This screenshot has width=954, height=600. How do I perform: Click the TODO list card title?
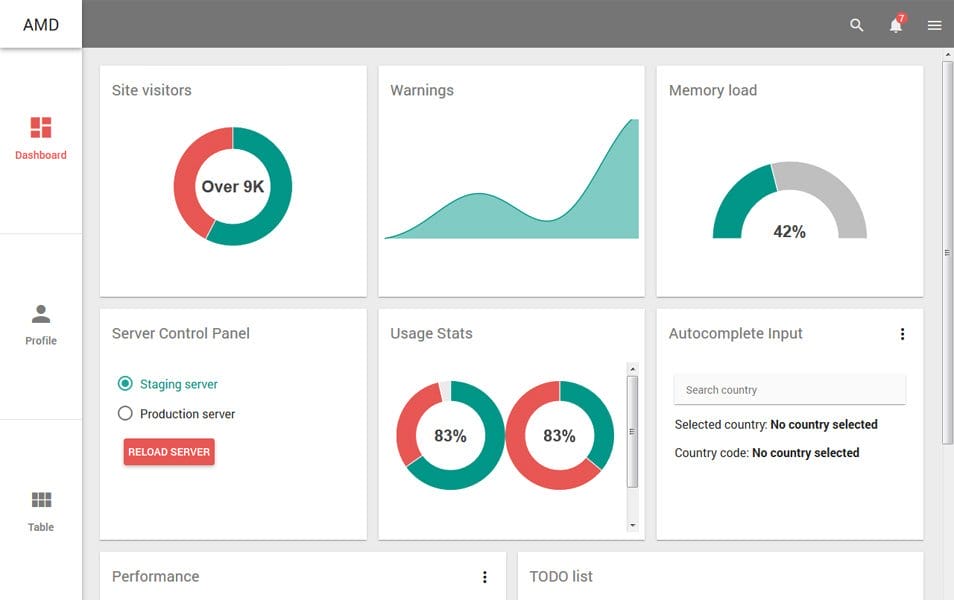560,576
